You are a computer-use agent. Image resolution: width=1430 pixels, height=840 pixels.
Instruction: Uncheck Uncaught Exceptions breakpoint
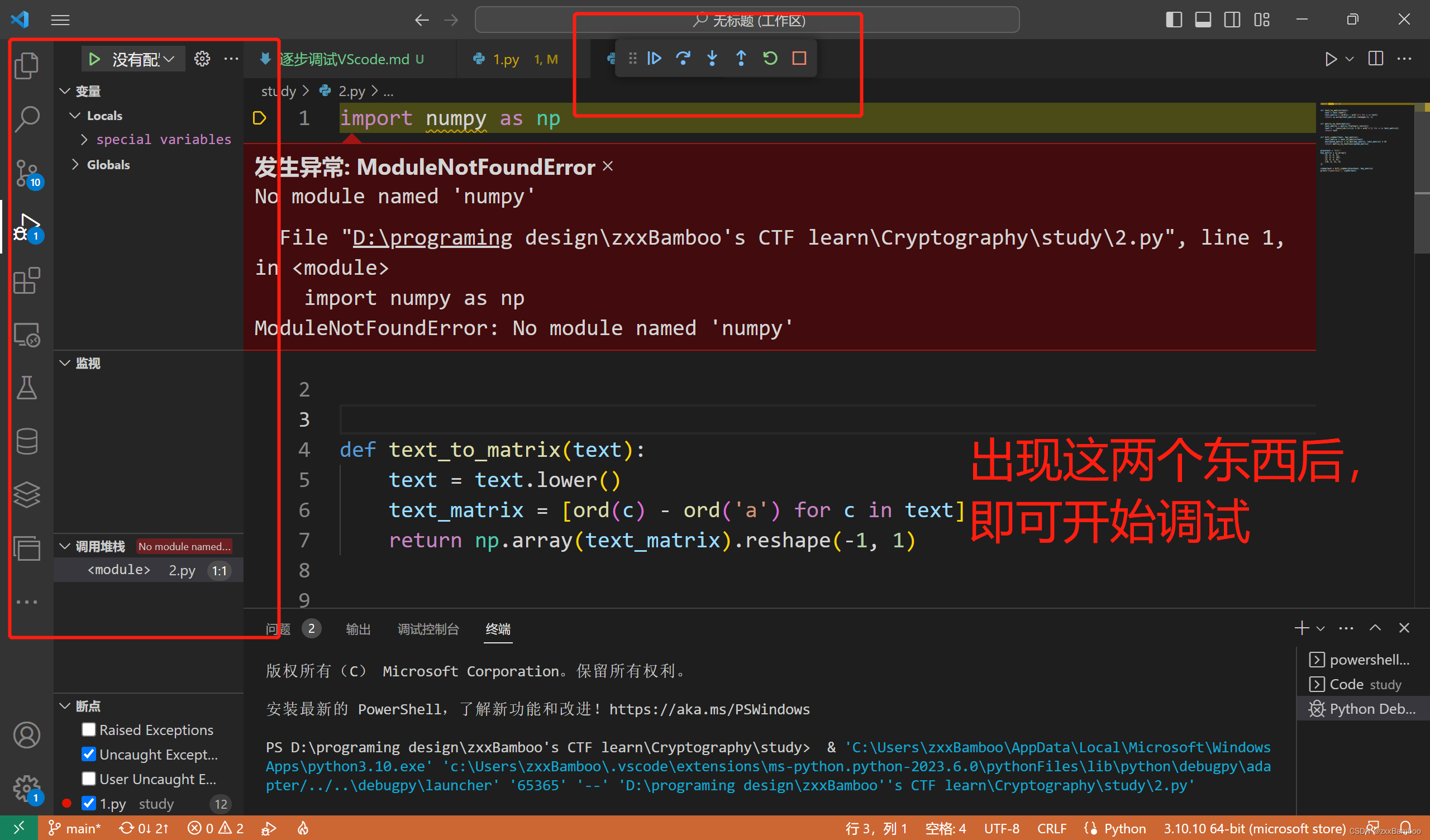pyautogui.click(x=88, y=755)
